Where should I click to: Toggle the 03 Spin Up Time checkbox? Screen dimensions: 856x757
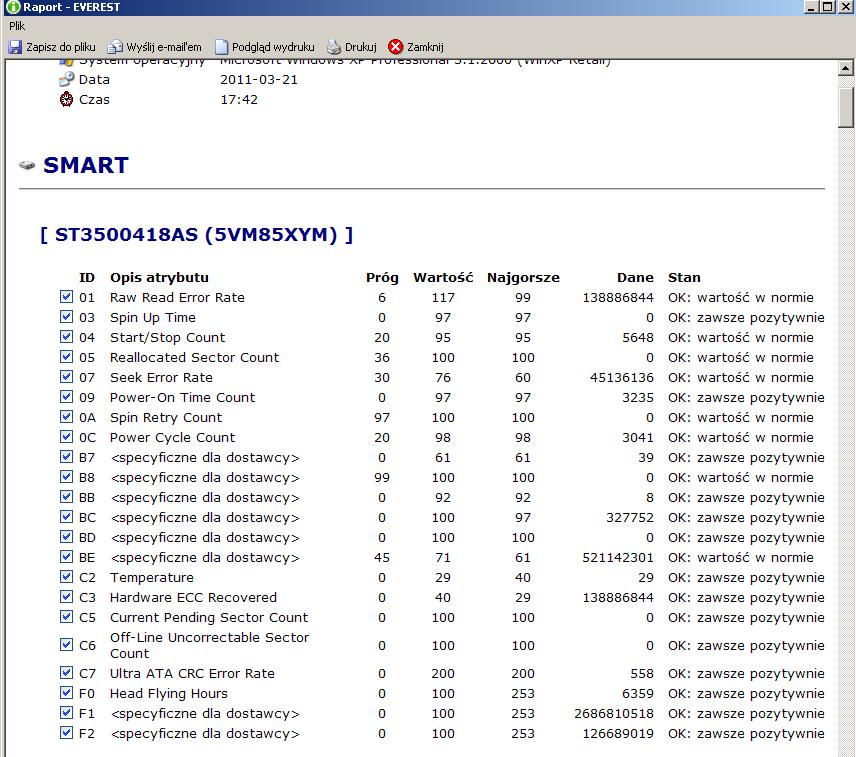66,317
